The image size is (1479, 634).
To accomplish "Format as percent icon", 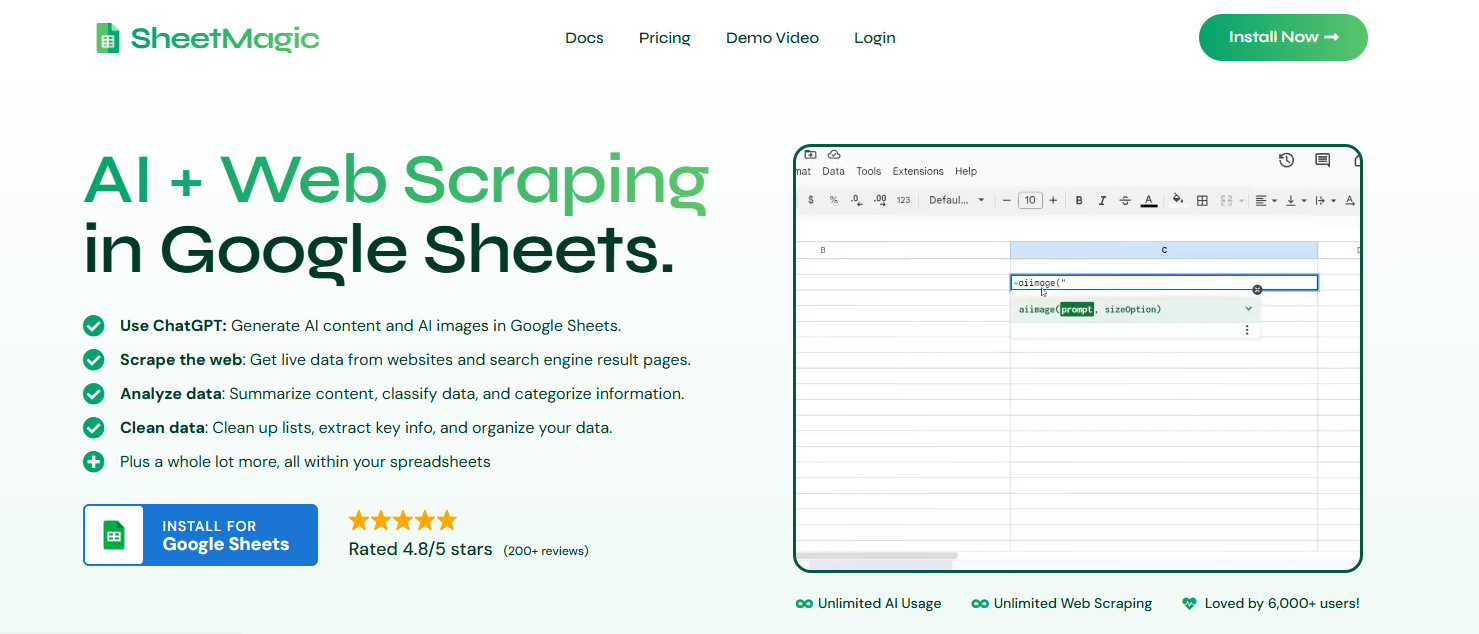I will click(x=833, y=200).
